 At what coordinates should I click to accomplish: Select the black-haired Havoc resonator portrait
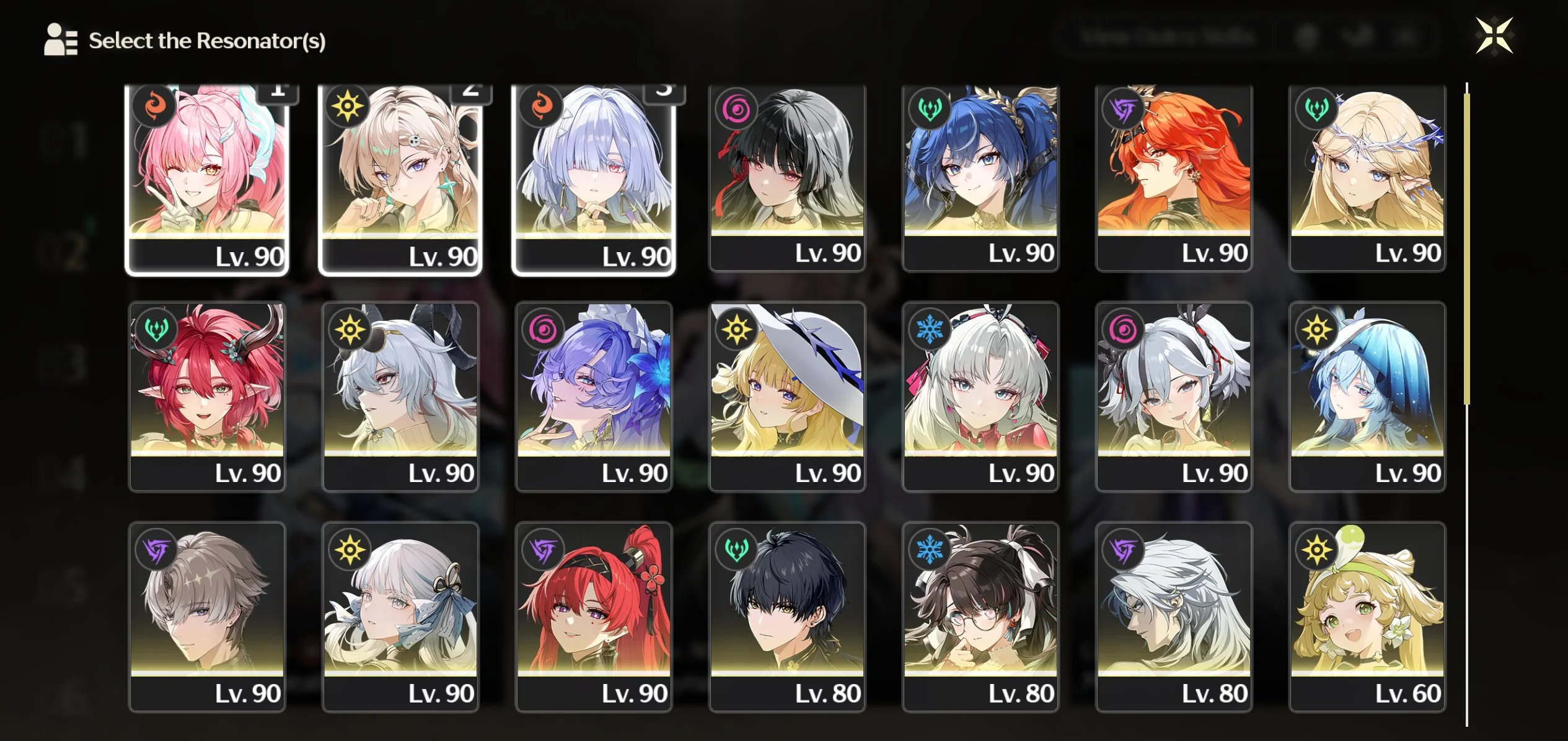(787, 178)
